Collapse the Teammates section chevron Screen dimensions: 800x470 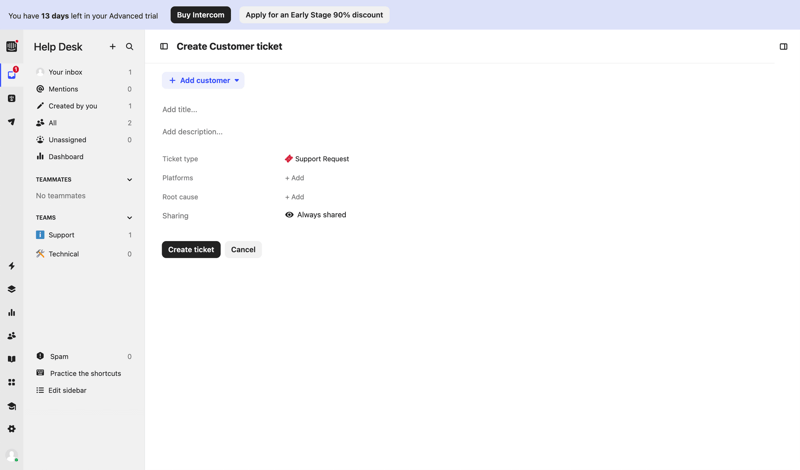[130, 180]
